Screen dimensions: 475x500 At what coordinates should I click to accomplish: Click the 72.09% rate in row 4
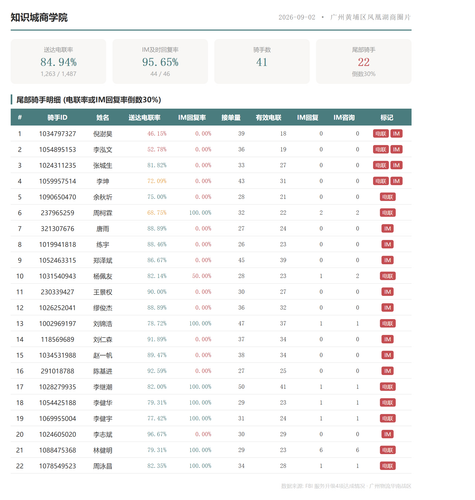click(x=157, y=181)
